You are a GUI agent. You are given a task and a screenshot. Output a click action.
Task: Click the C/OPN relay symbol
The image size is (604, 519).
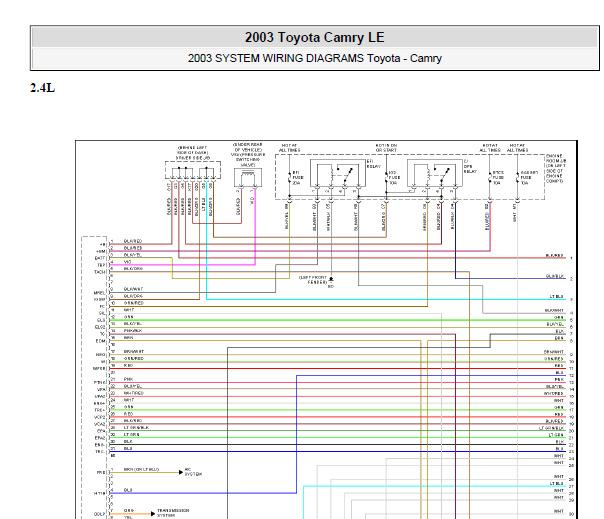(435, 173)
